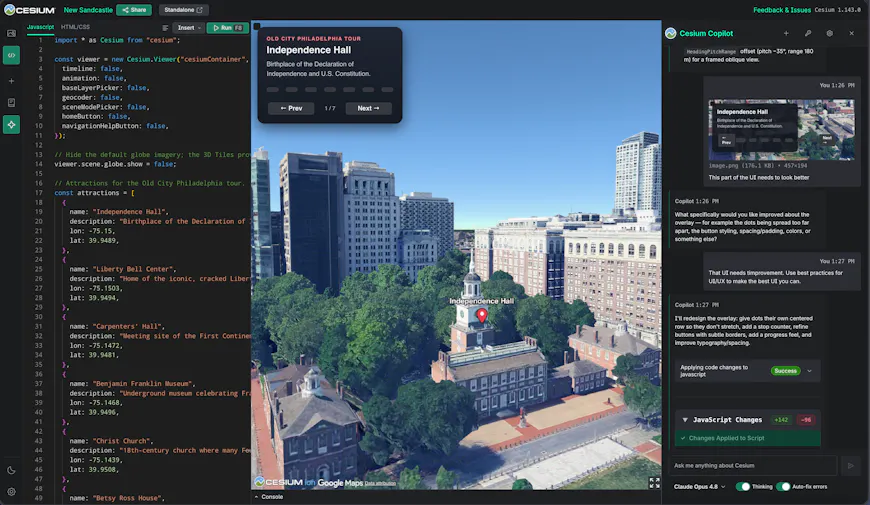Enter fullscreen in the 3D viewer
870x505 pixels.
[654, 483]
